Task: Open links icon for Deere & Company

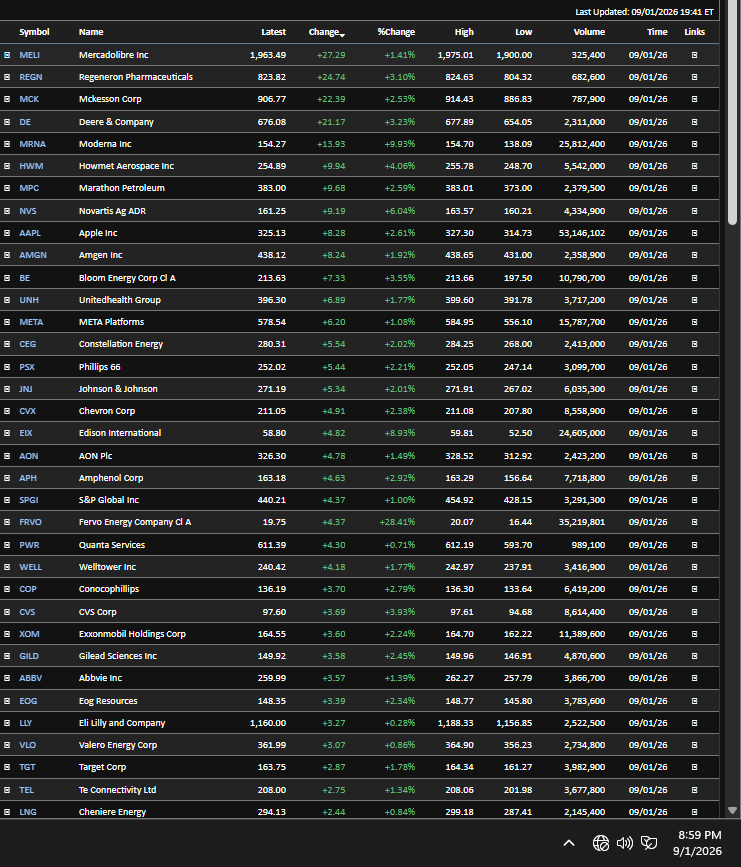Action: [x=695, y=122]
